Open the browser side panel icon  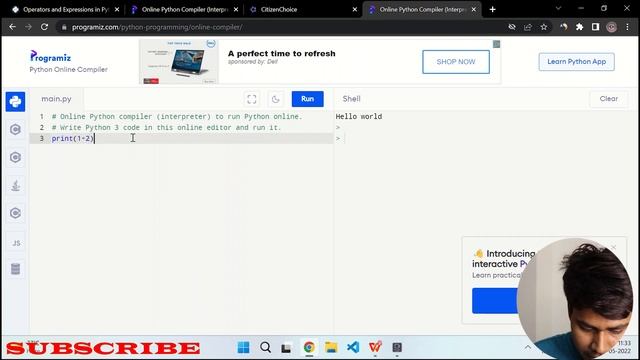coord(596,27)
